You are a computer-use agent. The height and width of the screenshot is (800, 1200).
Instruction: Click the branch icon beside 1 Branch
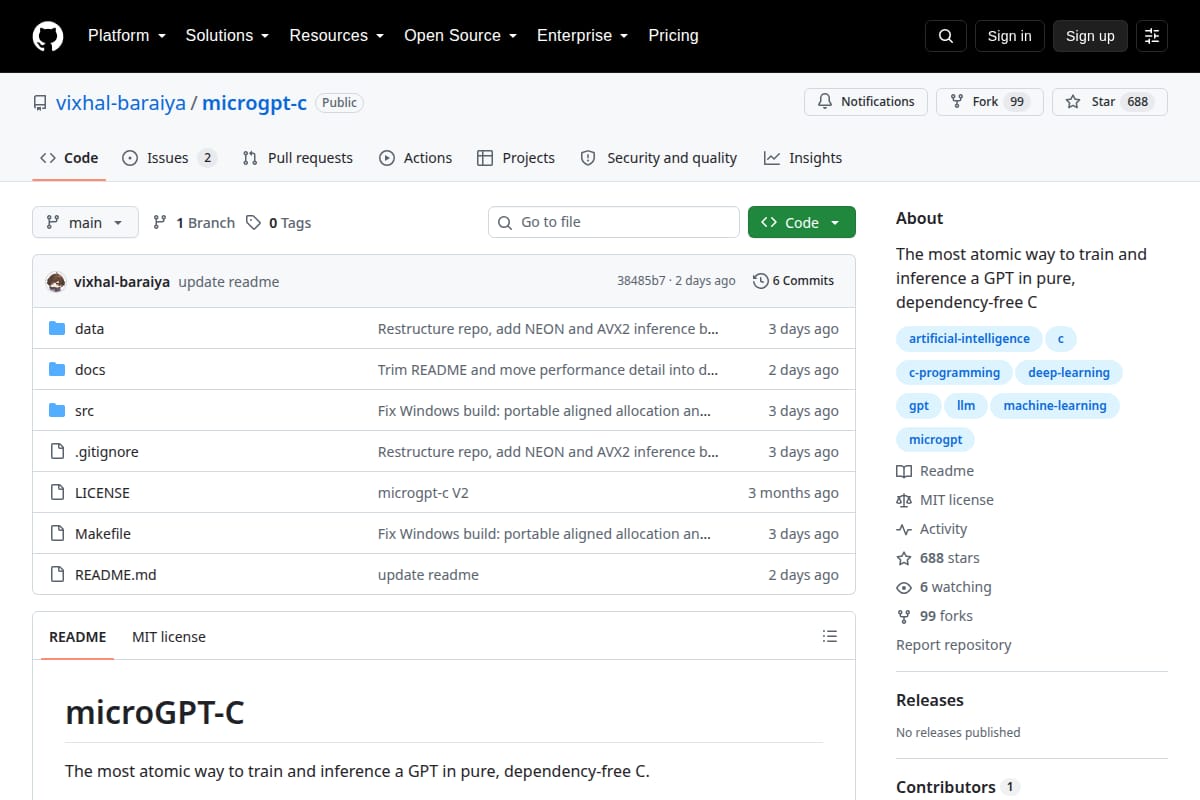coord(160,223)
